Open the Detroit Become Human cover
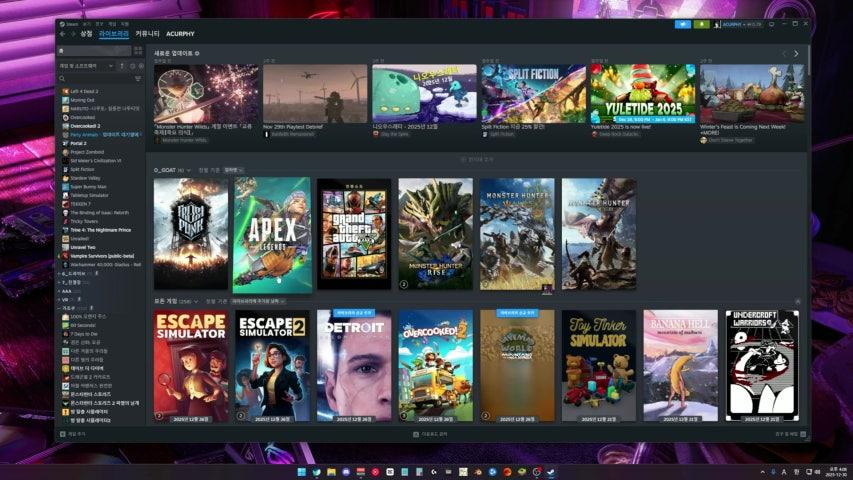 point(354,366)
